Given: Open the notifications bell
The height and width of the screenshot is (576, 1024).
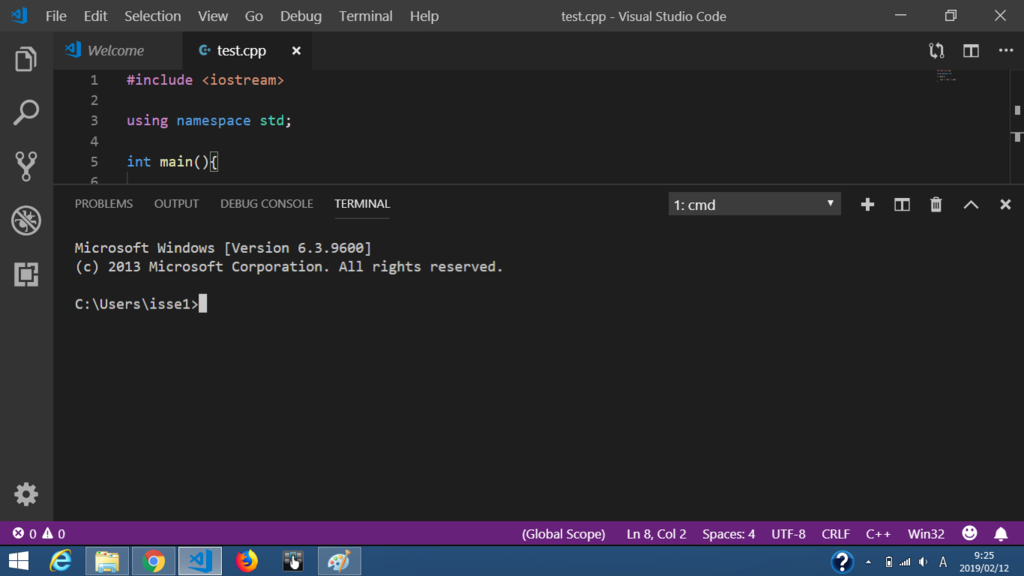Looking at the screenshot, I should 1000,534.
